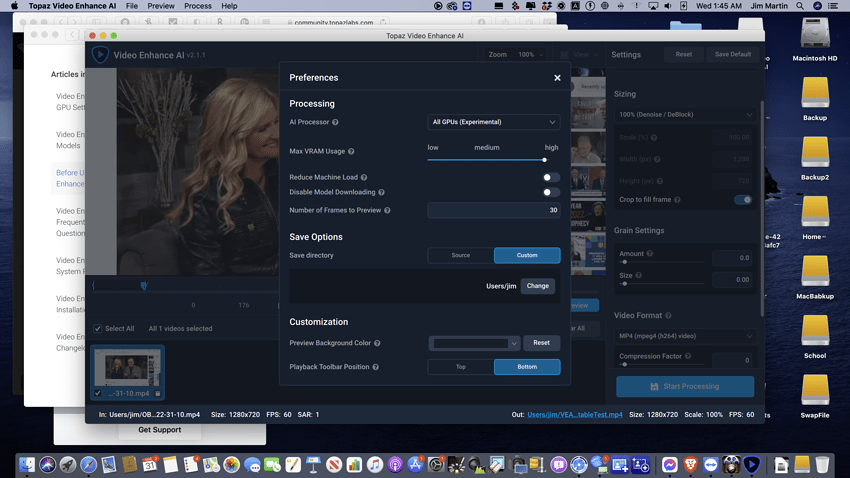850x478 pixels.
Task: Close the Preferences dialog with the X
Action: tap(557, 78)
